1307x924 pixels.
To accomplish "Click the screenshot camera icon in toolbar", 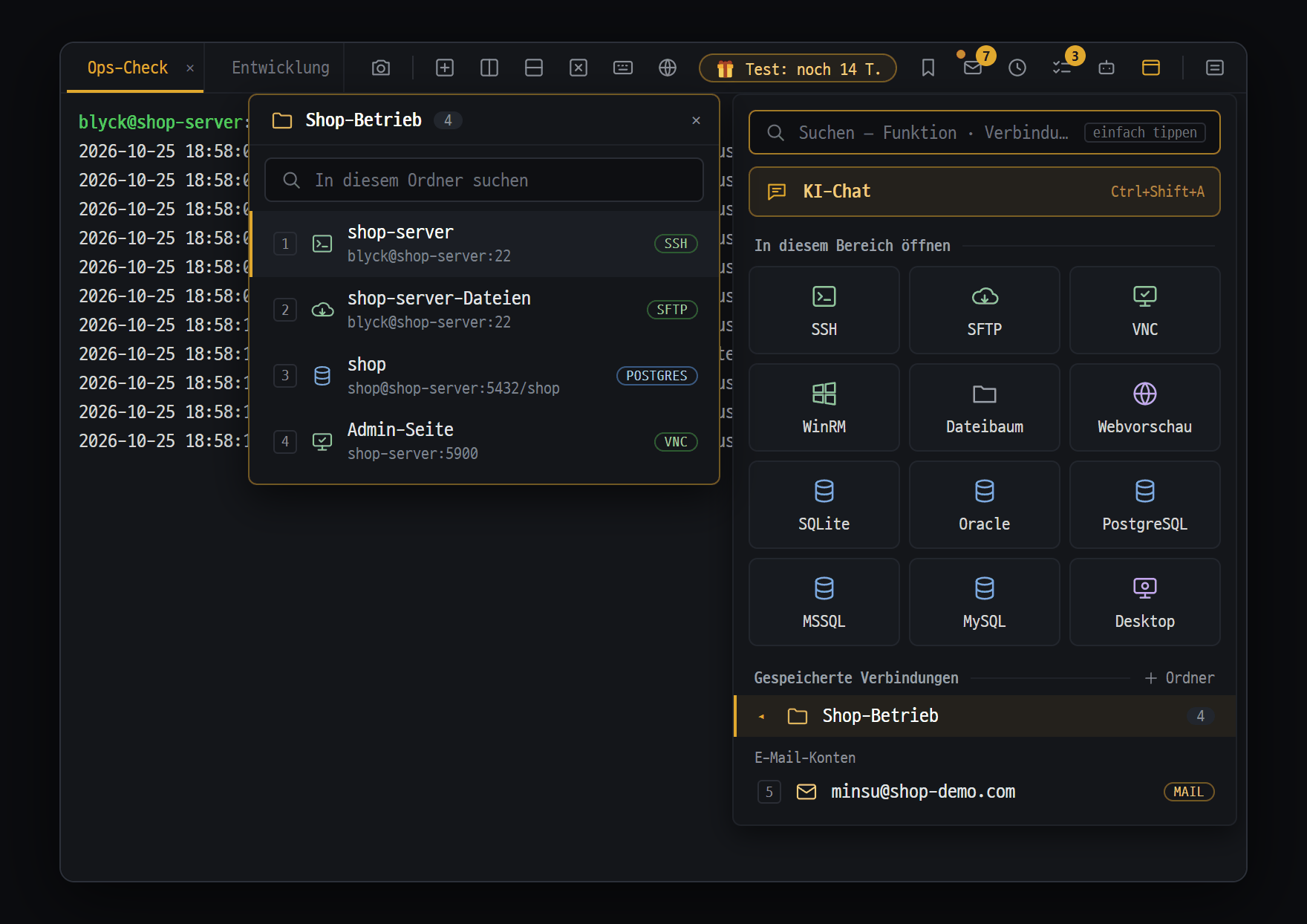I will click(381, 68).
